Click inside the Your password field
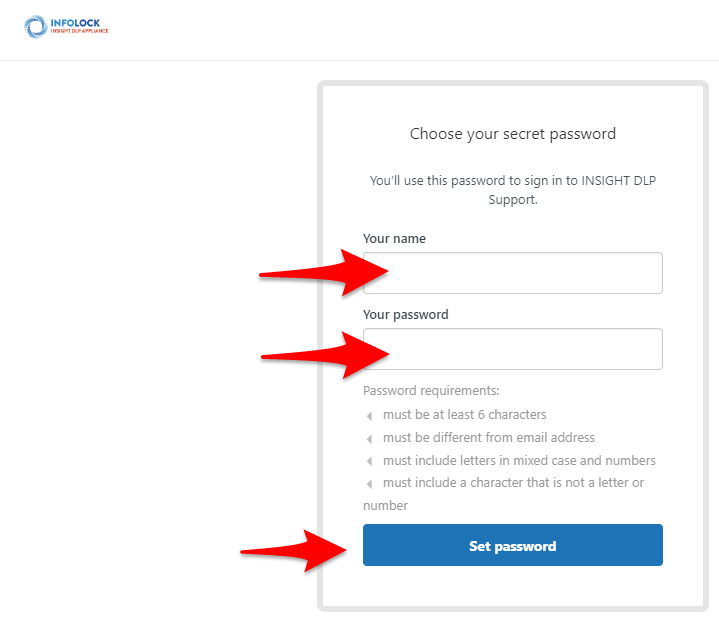Viewport: 719px width, 624px height. click(513, 349)
